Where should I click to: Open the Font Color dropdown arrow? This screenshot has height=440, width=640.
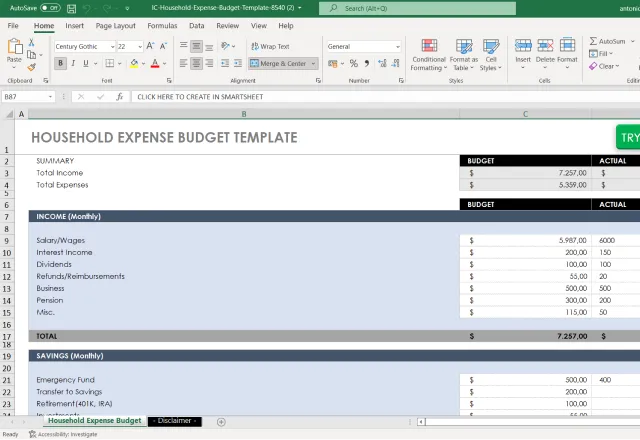164,64
